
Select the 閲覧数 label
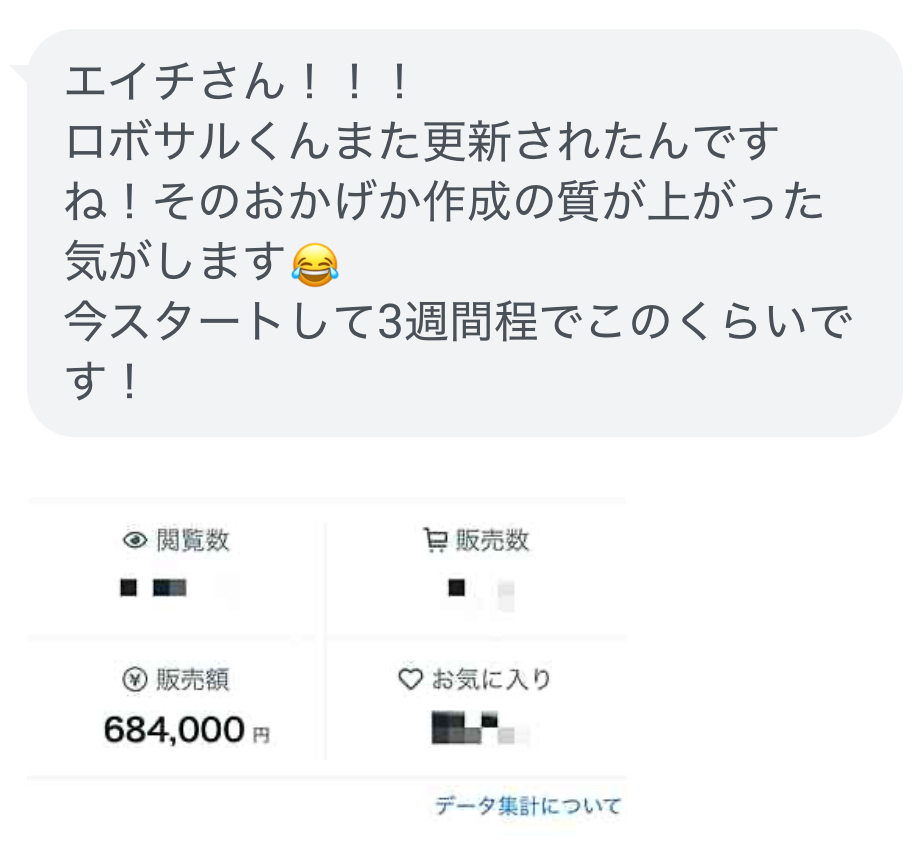tap(193, 541)
